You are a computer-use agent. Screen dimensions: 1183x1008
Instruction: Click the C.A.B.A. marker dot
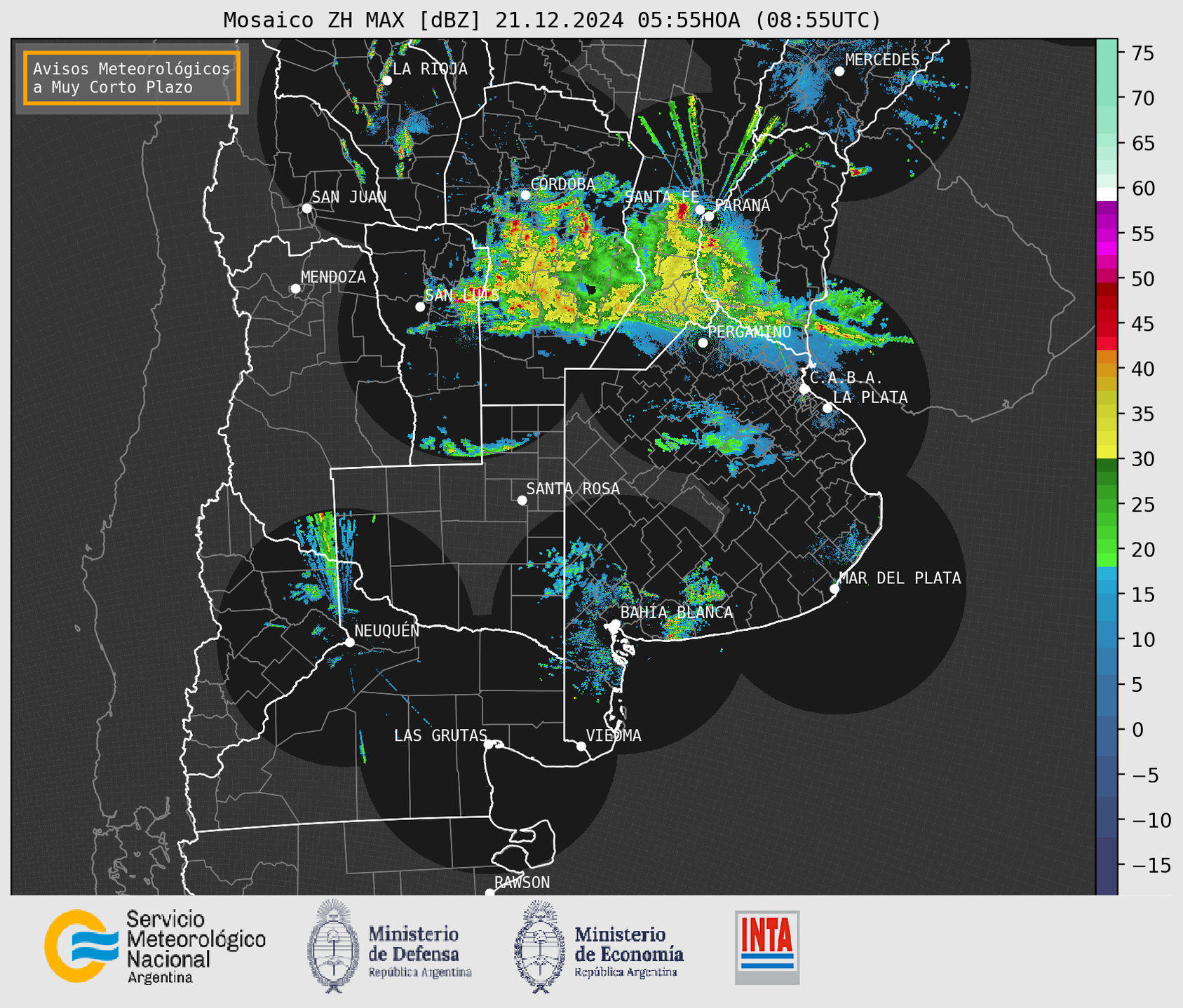(804, 389)
